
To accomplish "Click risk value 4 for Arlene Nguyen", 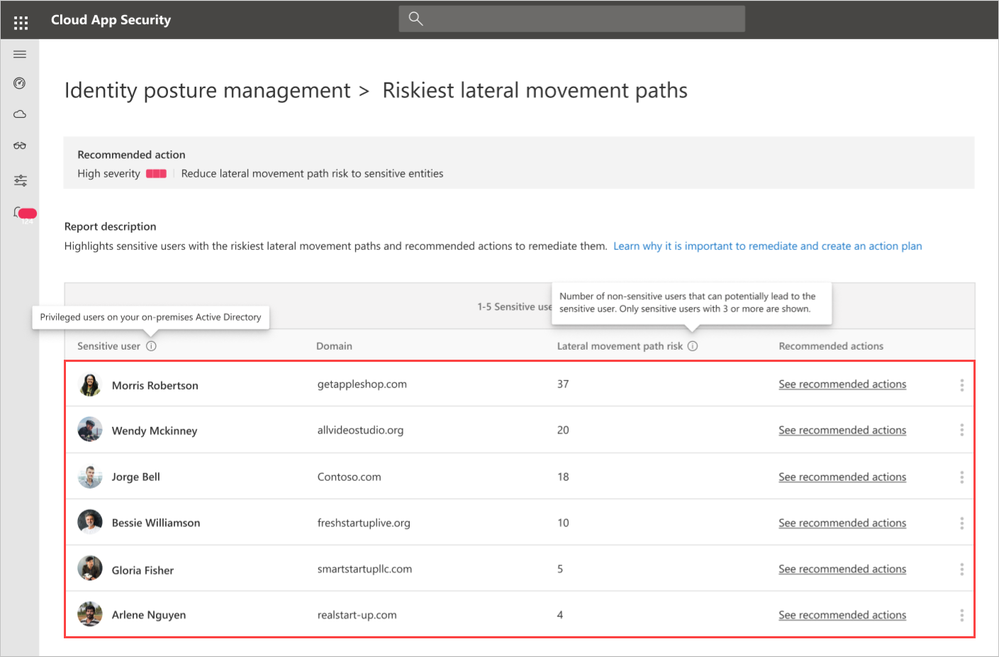I will [560, 615].
